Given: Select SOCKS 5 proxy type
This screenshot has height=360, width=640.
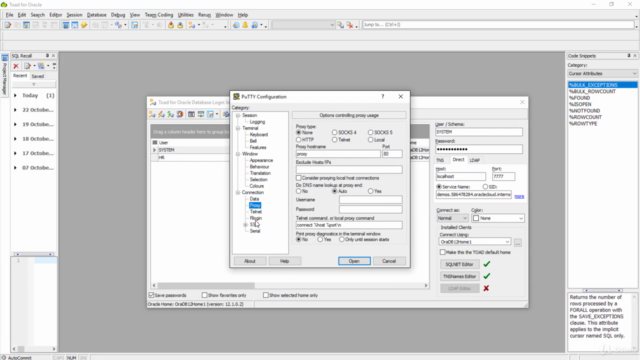Looking at the screenshot, I should (370, 132).
